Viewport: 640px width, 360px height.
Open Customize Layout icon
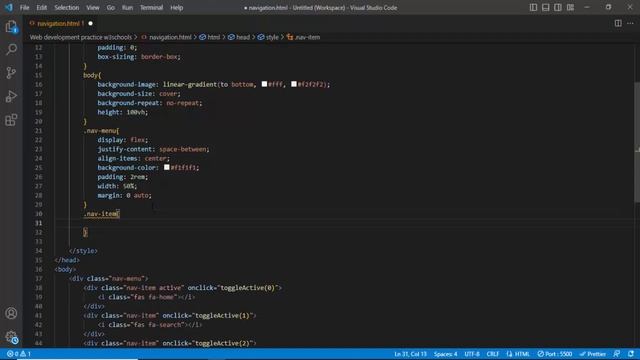(570, 7)
